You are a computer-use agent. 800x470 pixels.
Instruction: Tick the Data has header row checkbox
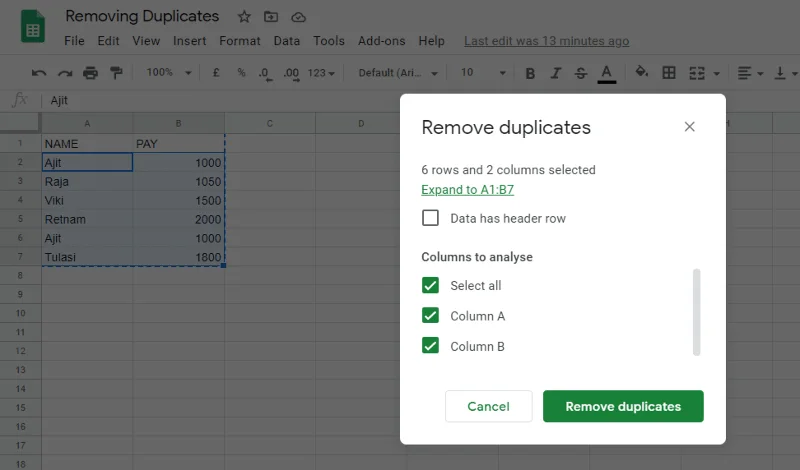pos(430,218)
